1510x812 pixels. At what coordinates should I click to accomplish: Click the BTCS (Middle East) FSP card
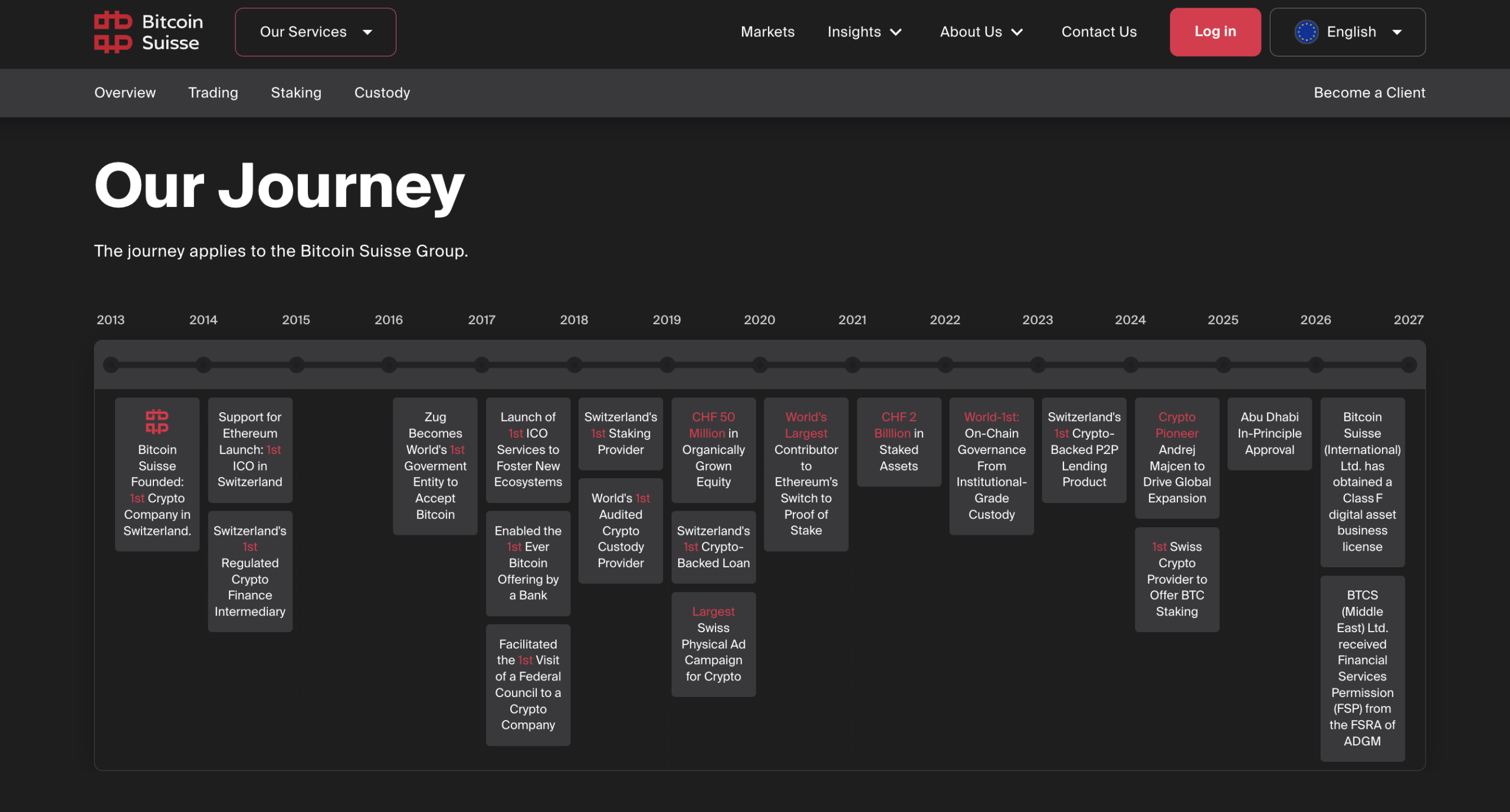coord(1363,668)
